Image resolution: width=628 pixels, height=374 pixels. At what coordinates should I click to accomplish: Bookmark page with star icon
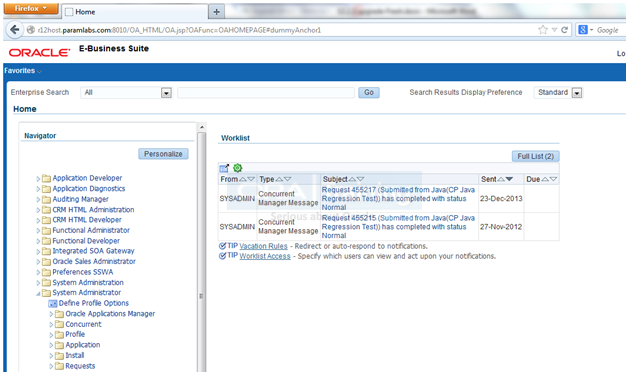543,30
